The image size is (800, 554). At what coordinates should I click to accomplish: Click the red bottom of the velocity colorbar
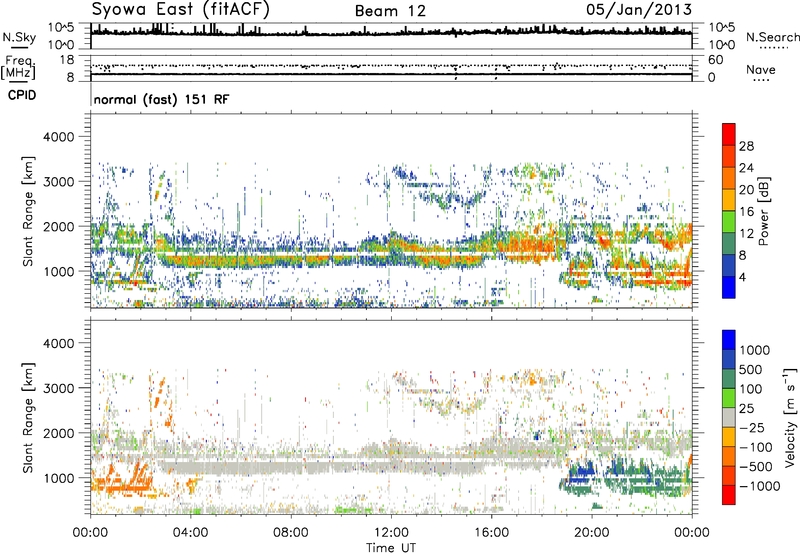[x=729, y=495]
